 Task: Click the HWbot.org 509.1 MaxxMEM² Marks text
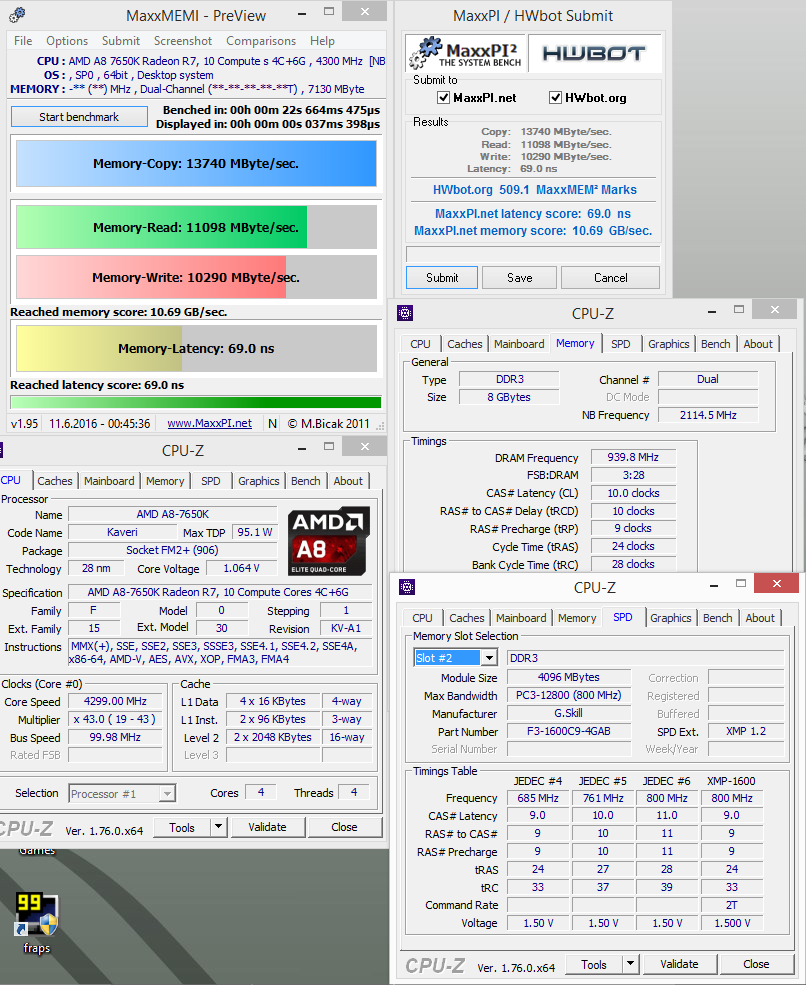coord(535,190)
